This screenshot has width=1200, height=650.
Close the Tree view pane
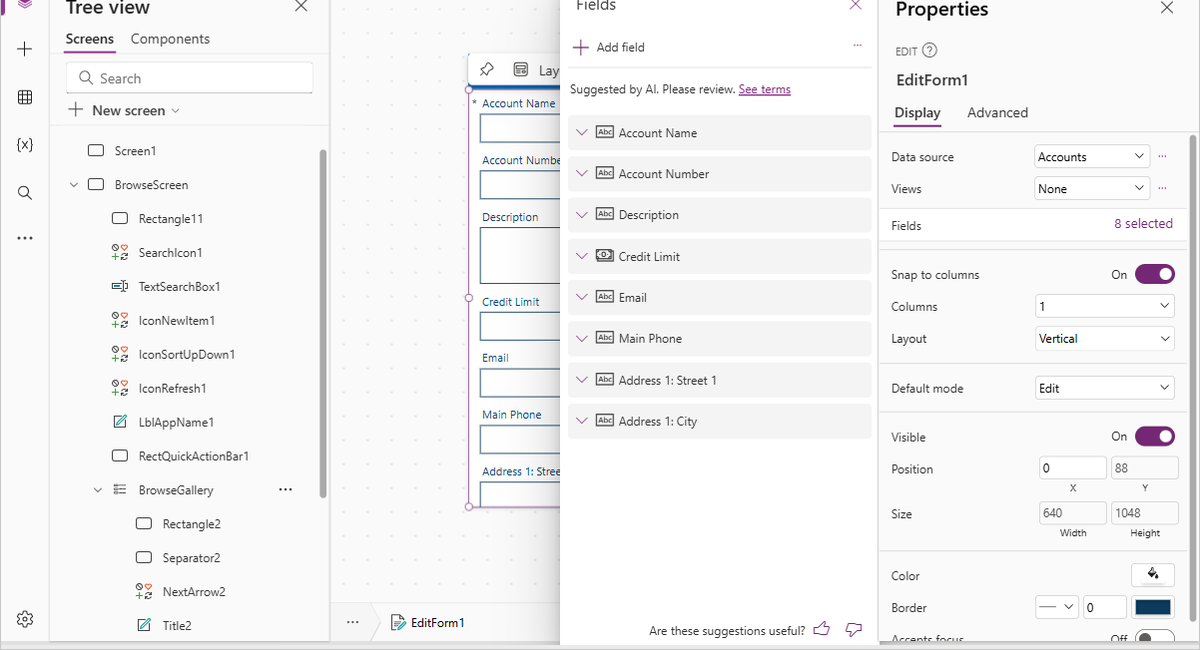point(301,7)
